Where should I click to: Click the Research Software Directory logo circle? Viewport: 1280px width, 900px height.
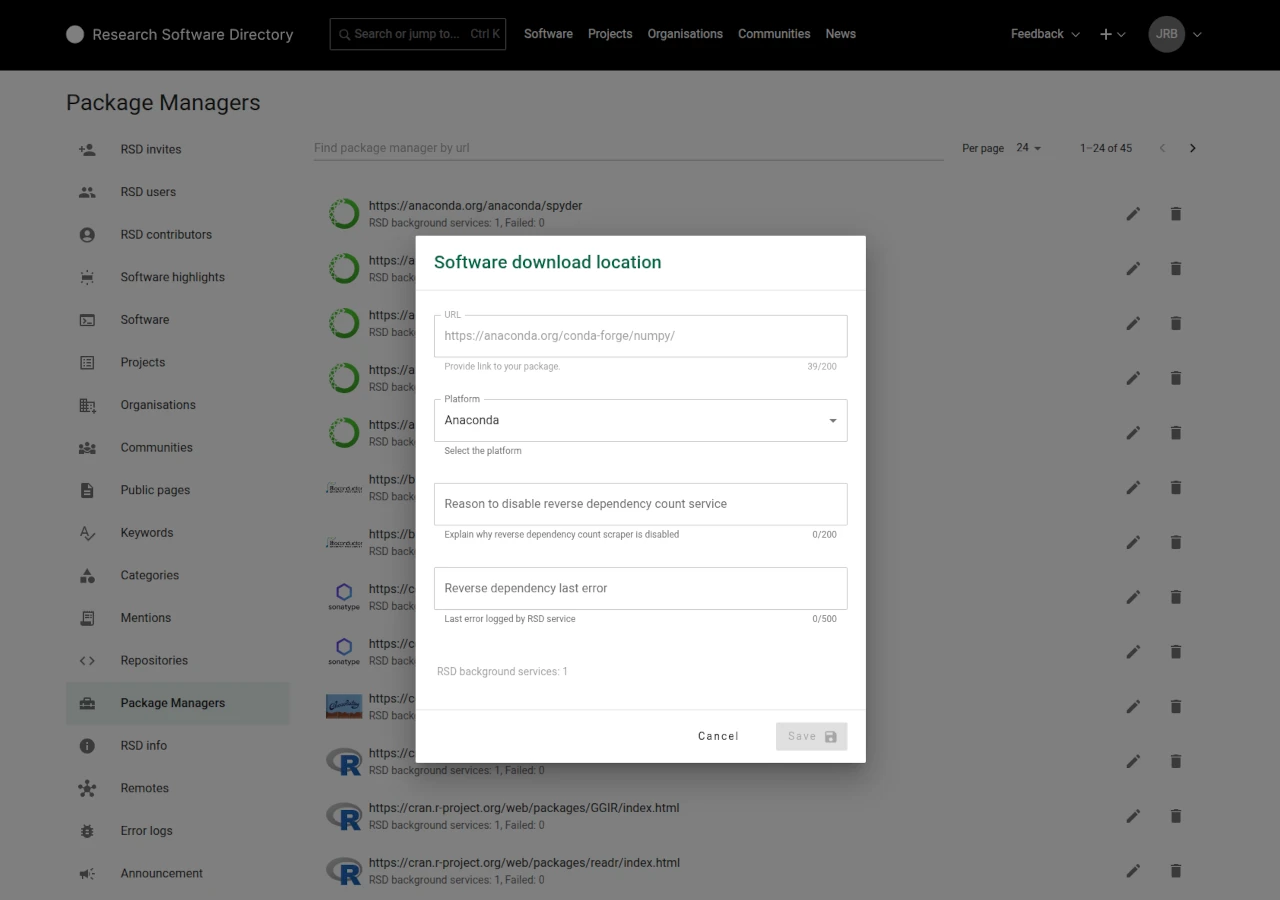75,34
